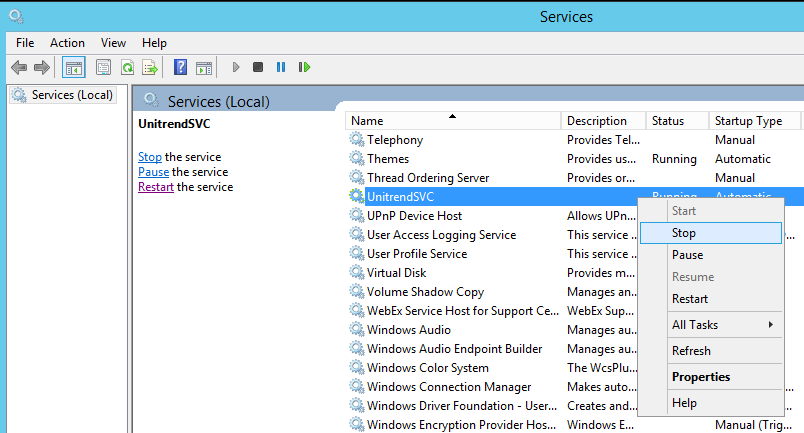The height and width of the screenshot is (433, 804).
Task: Open the File menu
Action: coord(25,43)
